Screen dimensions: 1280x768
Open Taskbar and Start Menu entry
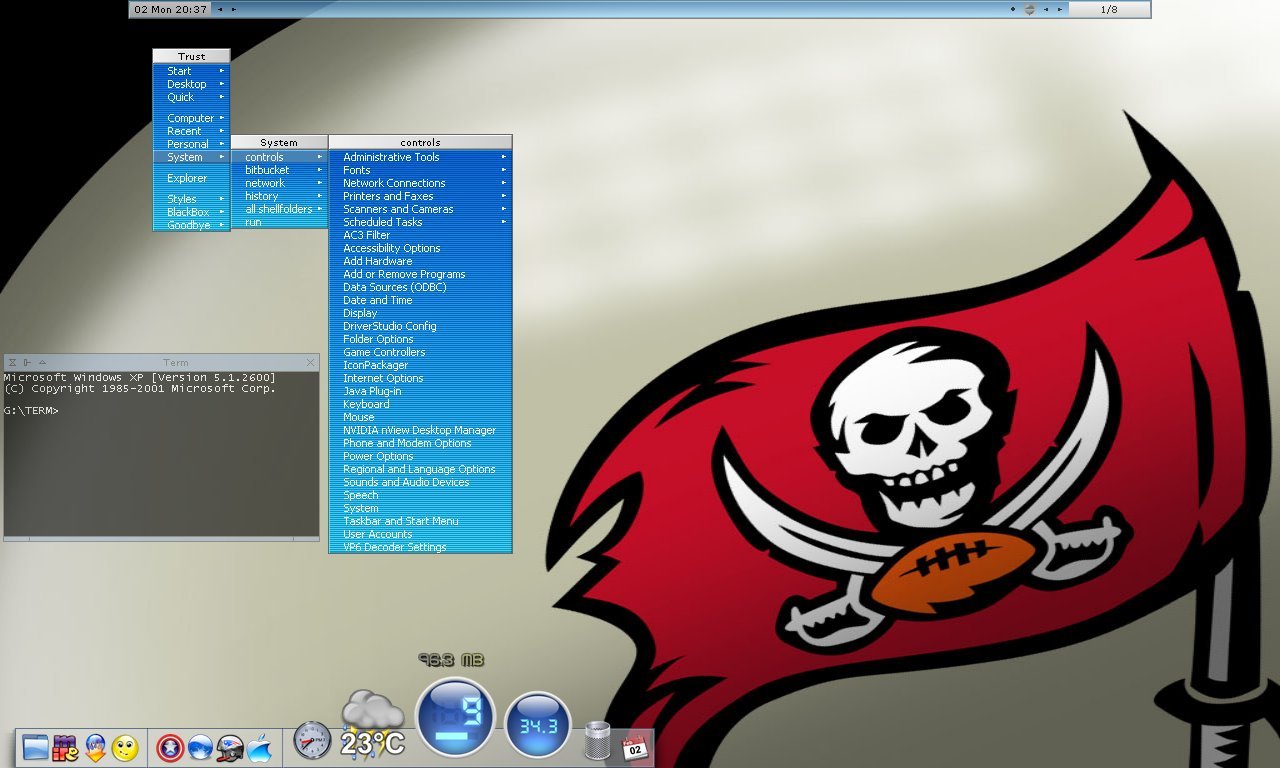point(420,521)
